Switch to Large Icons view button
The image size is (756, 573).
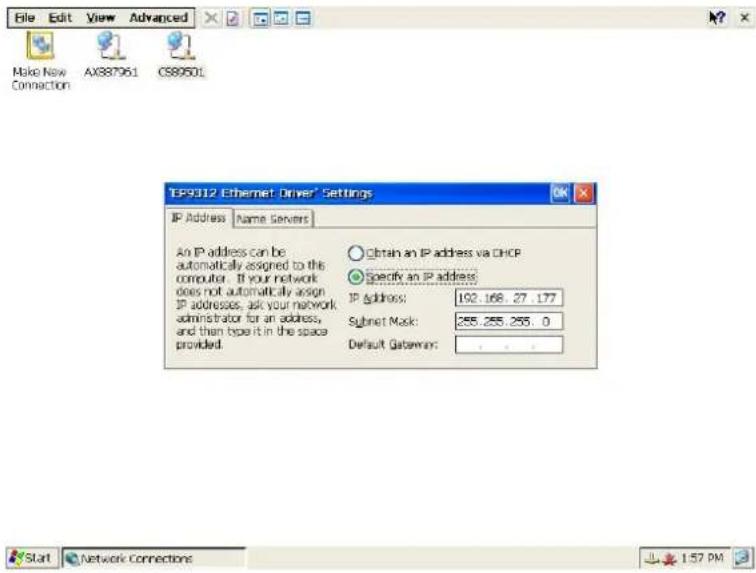[260, 18]
